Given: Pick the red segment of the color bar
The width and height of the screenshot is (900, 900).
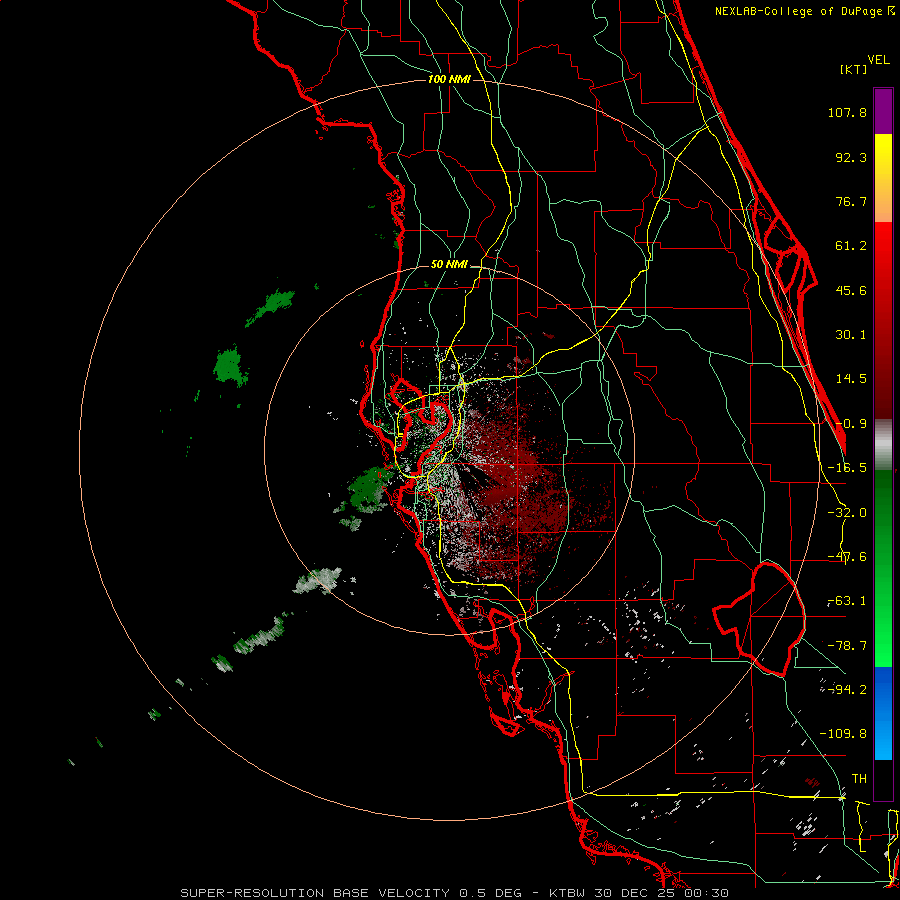Looking at the screenshot, I should point(883,320).
